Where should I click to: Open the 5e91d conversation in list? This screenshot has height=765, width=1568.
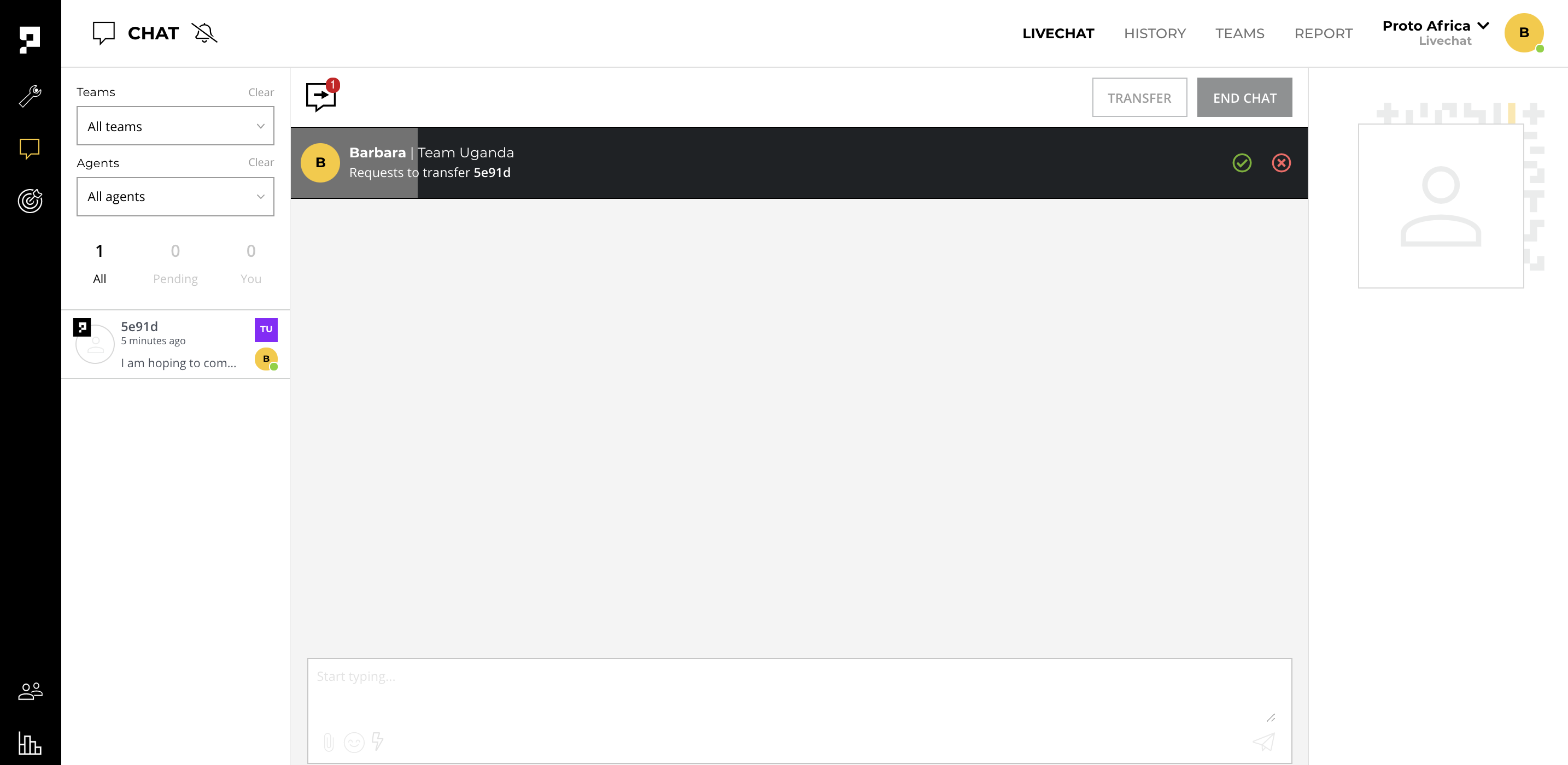click(x=175, y=344)
